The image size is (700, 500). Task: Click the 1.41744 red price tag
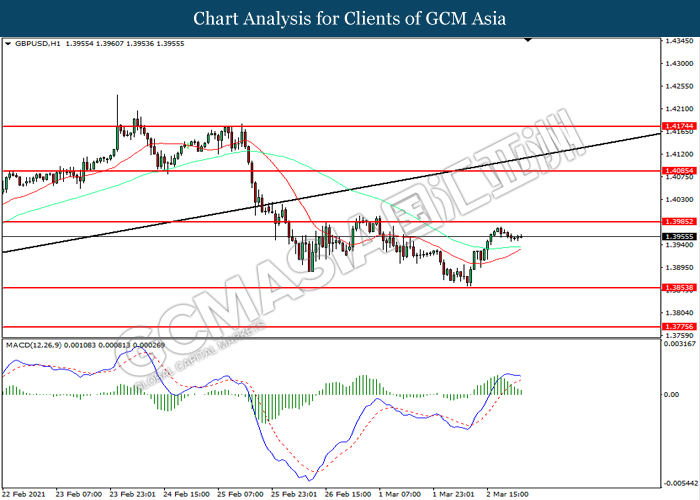[x=679, y=127]
